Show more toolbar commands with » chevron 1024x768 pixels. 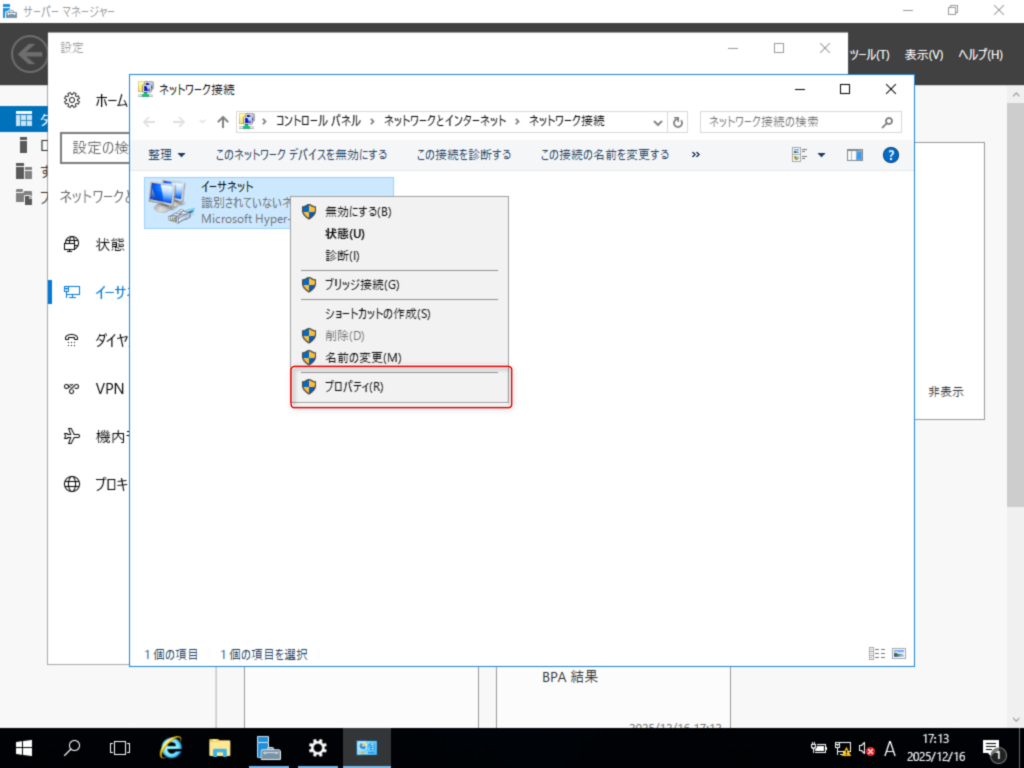click(x=696, y=155)
